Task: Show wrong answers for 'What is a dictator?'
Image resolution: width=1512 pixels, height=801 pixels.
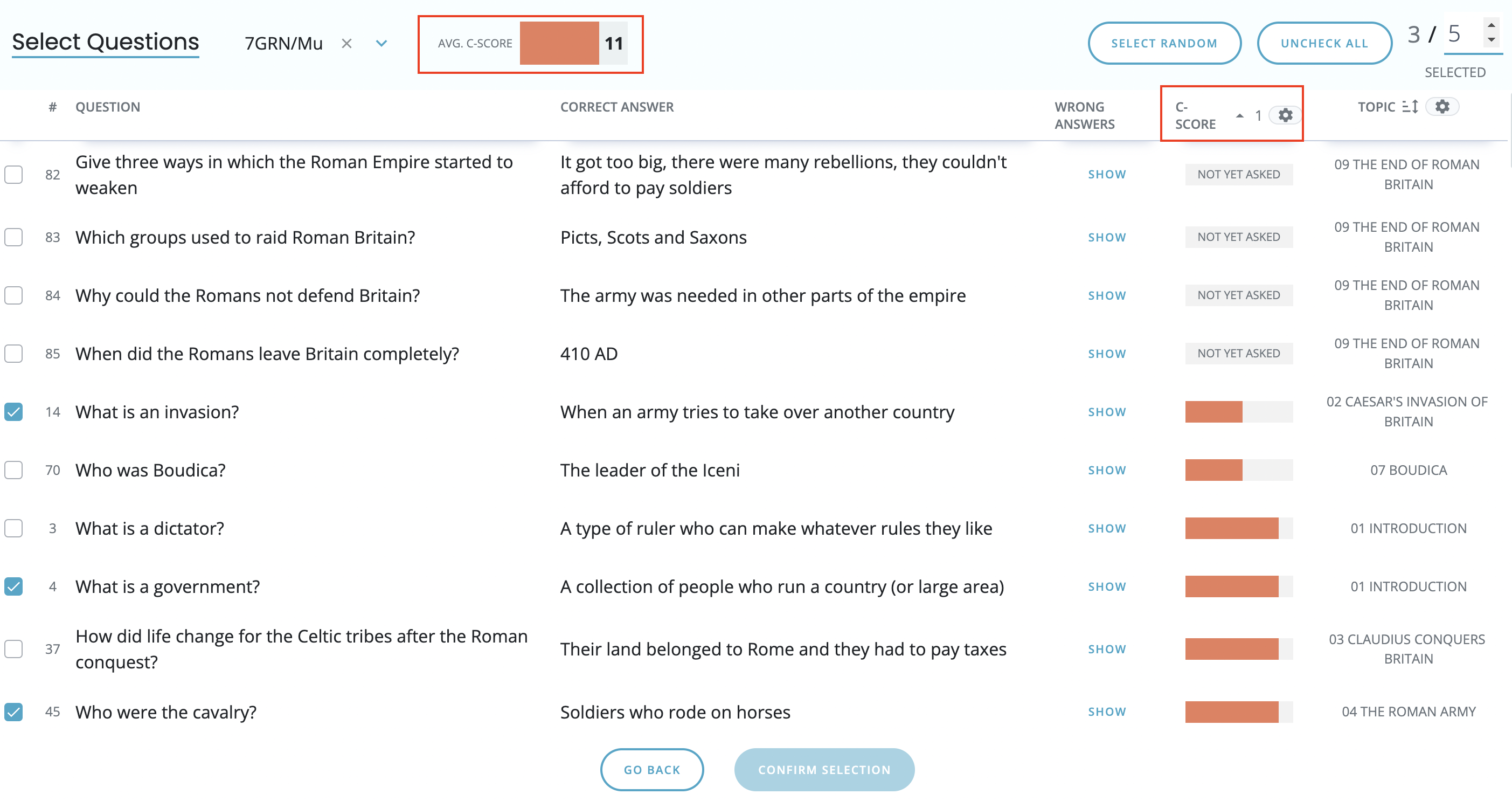Action: [x=1106, y=528]
